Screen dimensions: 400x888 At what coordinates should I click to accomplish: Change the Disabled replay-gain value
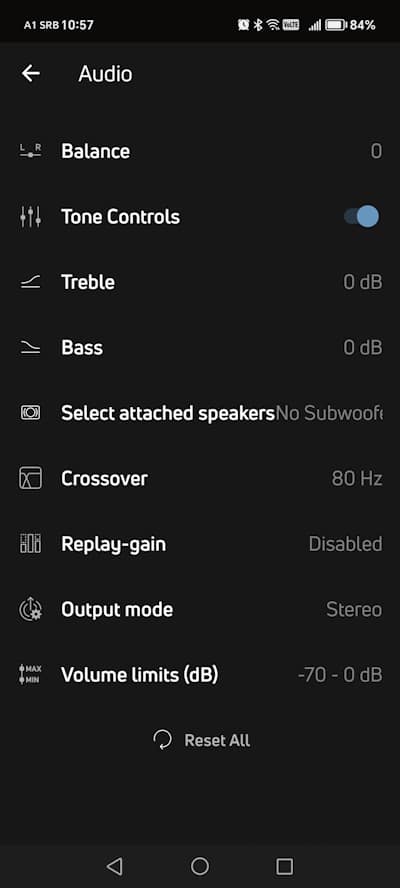(x=345, y=544)
